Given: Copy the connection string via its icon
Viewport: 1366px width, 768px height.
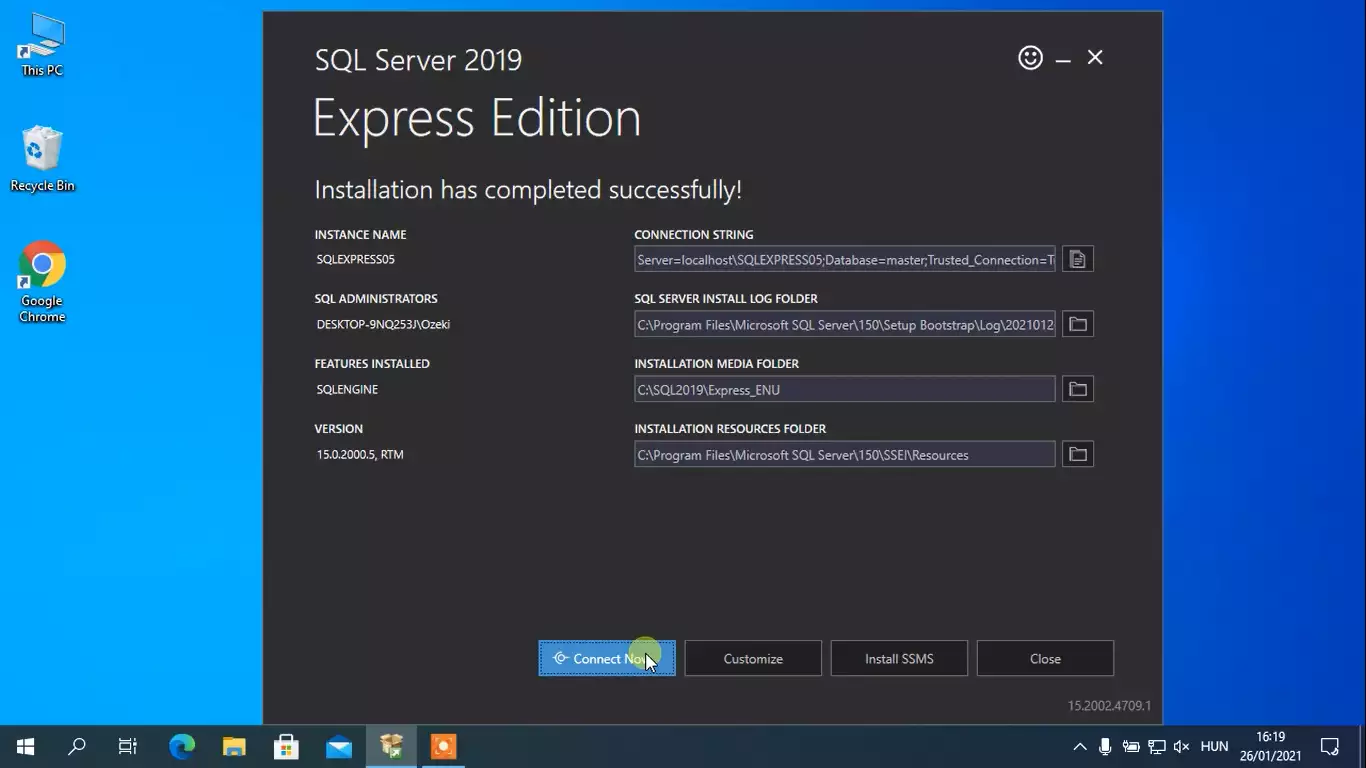Looking at the screenshot, I should (x=1077, y=260).
